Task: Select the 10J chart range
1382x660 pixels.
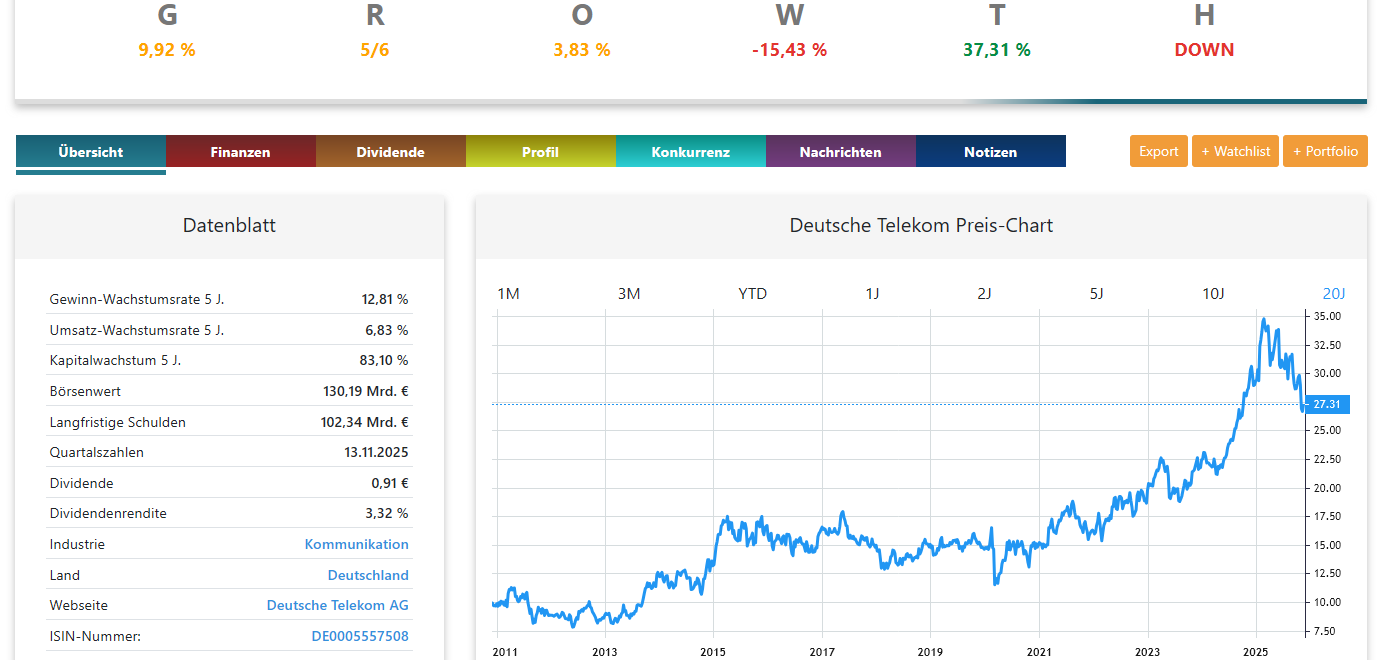Action: pyautogui.click(x=1212, y=293)
